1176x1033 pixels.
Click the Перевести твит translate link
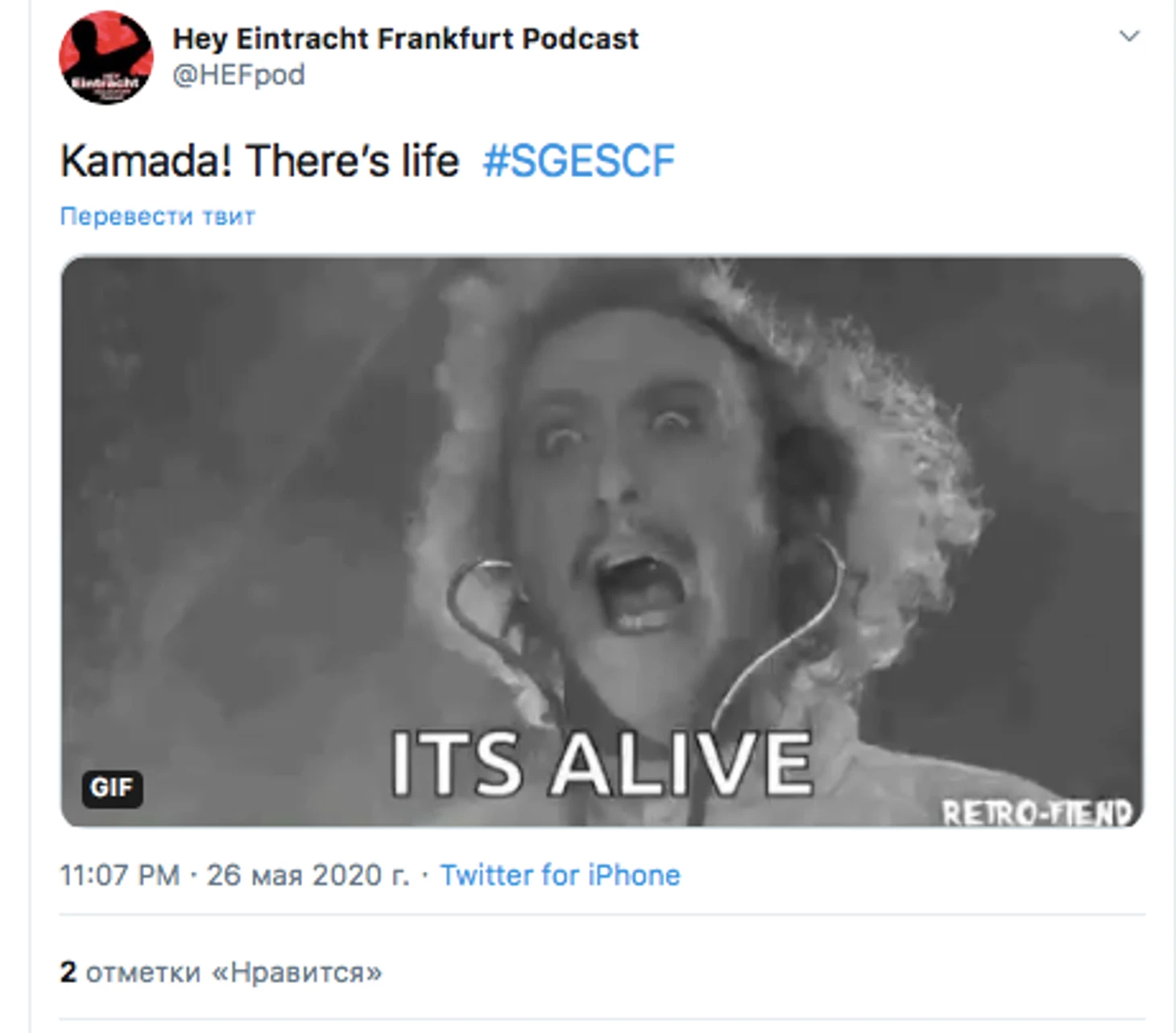157,216
